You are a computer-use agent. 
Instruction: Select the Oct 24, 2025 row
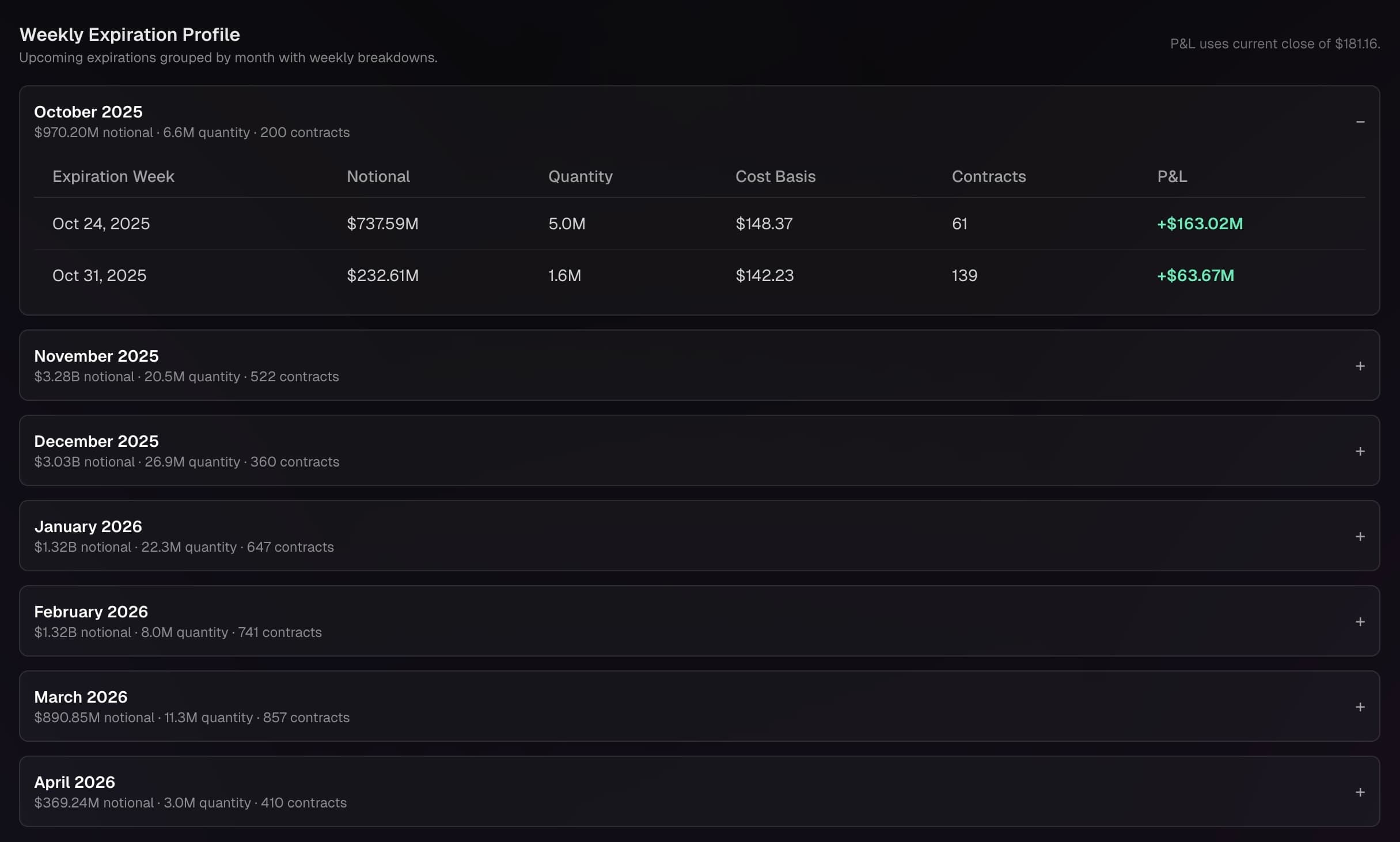[101, 223]
